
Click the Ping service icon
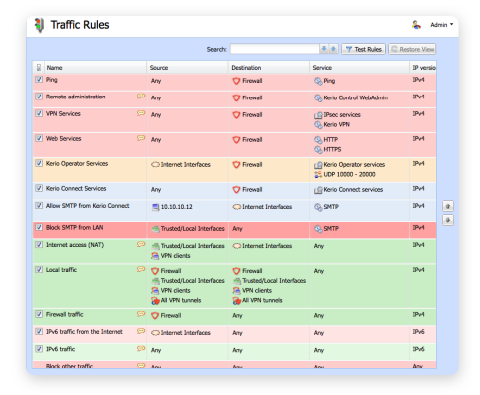coord(318,81)
